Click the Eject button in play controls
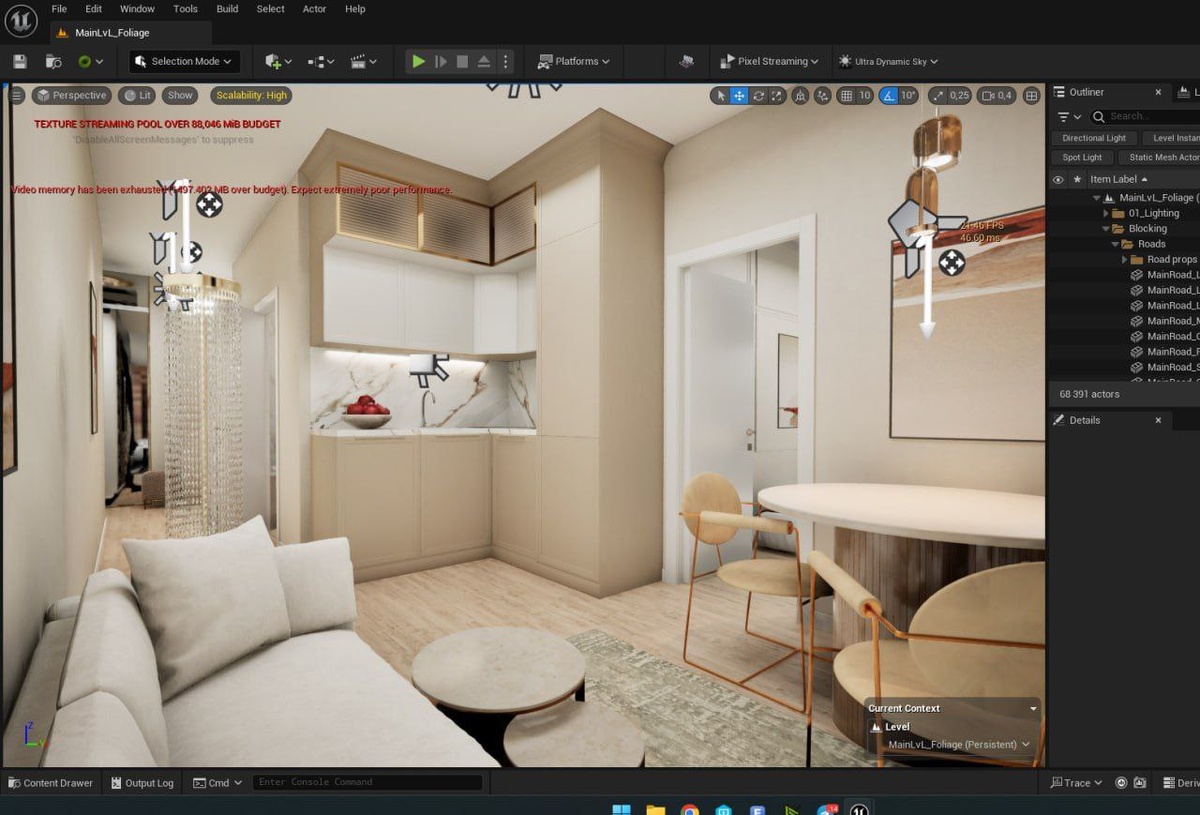Viewport: 1200px width, 815px height. (x=484, y=61)
